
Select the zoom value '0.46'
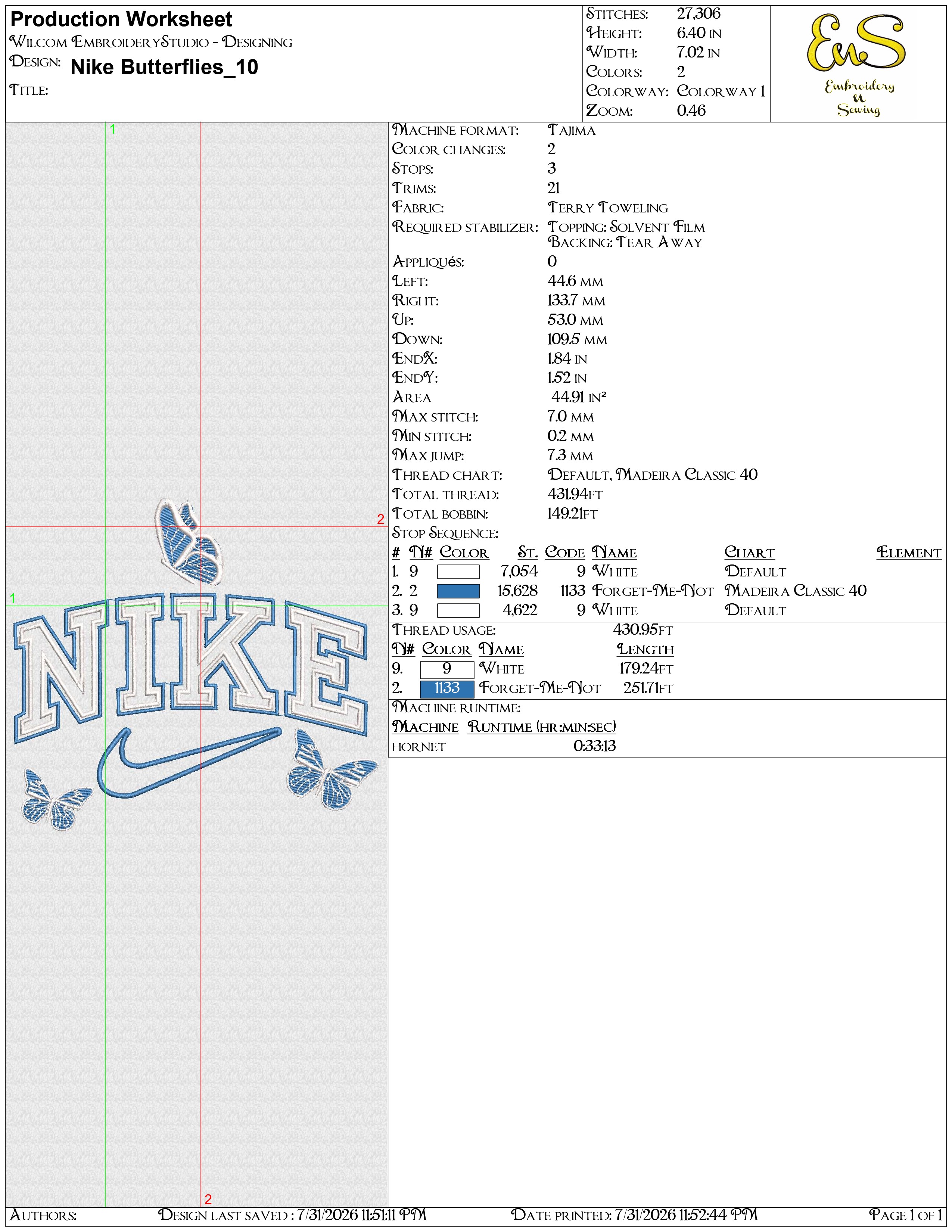[x=691, y=111]
